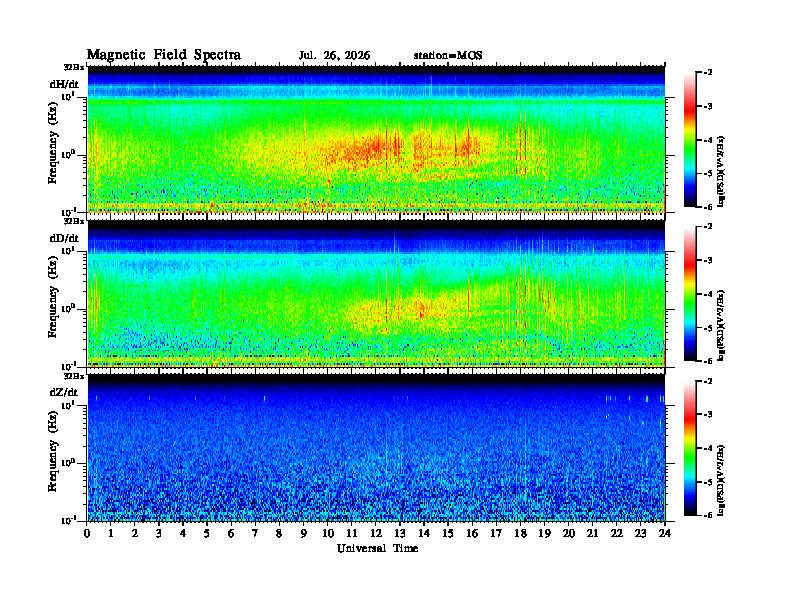Click the color scale bar beside dZ/dt panel

coord(690,448)
